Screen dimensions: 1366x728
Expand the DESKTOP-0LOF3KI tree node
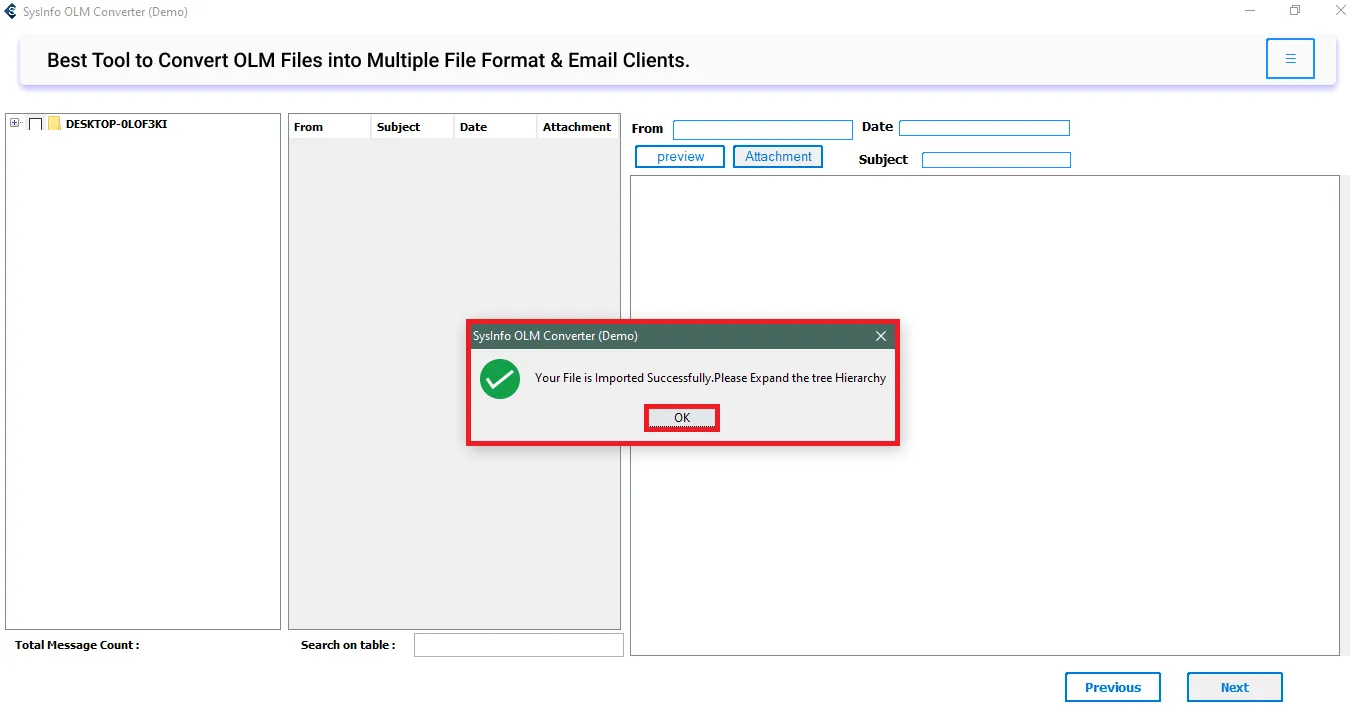pyautogui.click(x=15, y=123)
